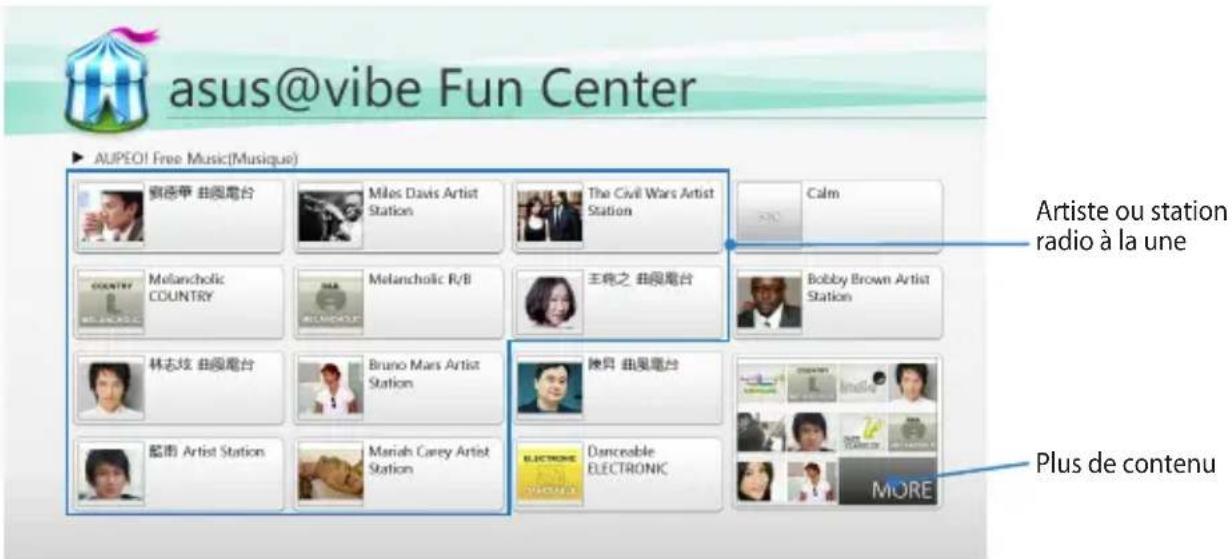Launch the Bobby Brown Artist Station
This screenshot has width=1232, height=559.
click(838, 302)
